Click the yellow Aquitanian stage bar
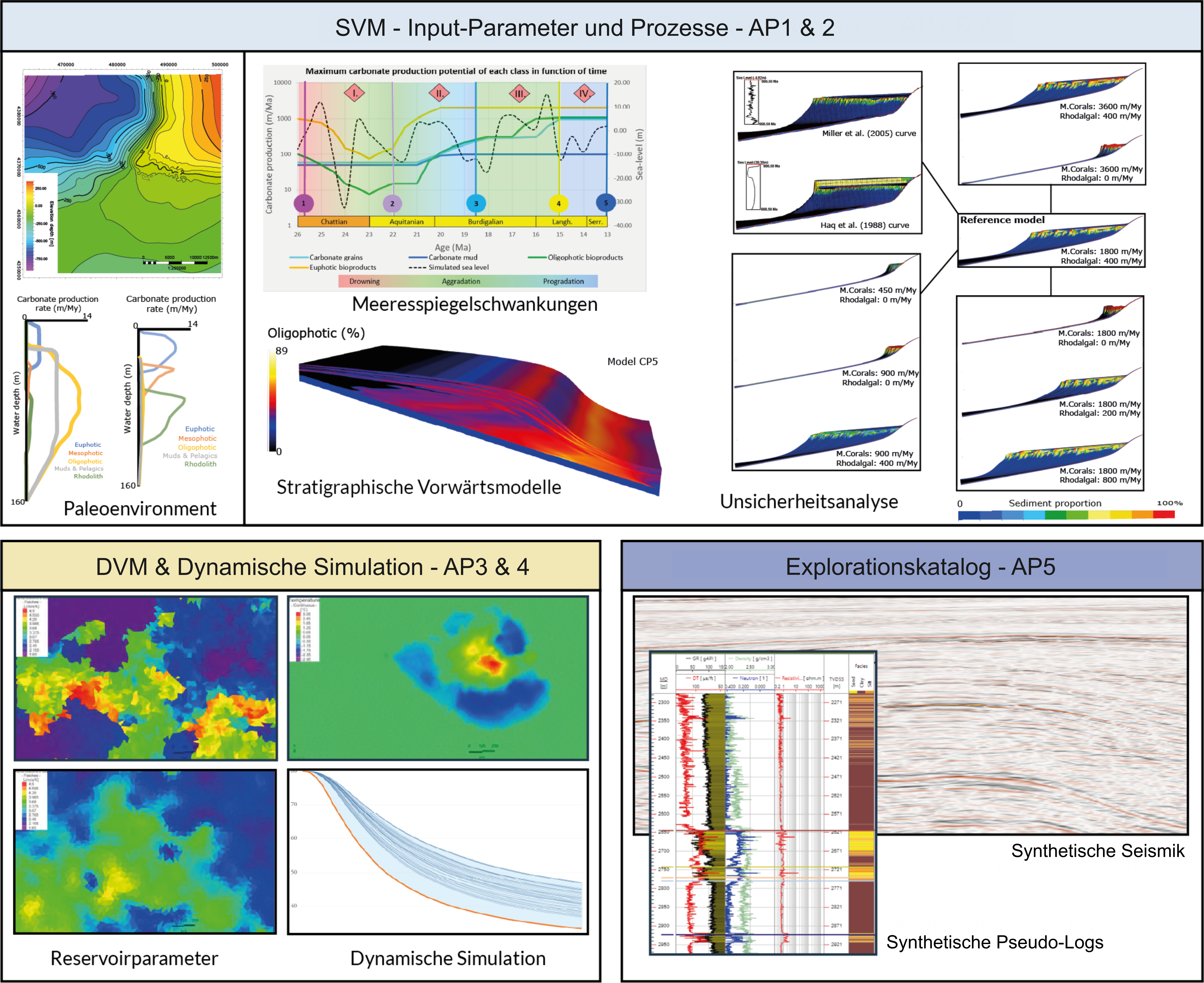 coord(403,221)
